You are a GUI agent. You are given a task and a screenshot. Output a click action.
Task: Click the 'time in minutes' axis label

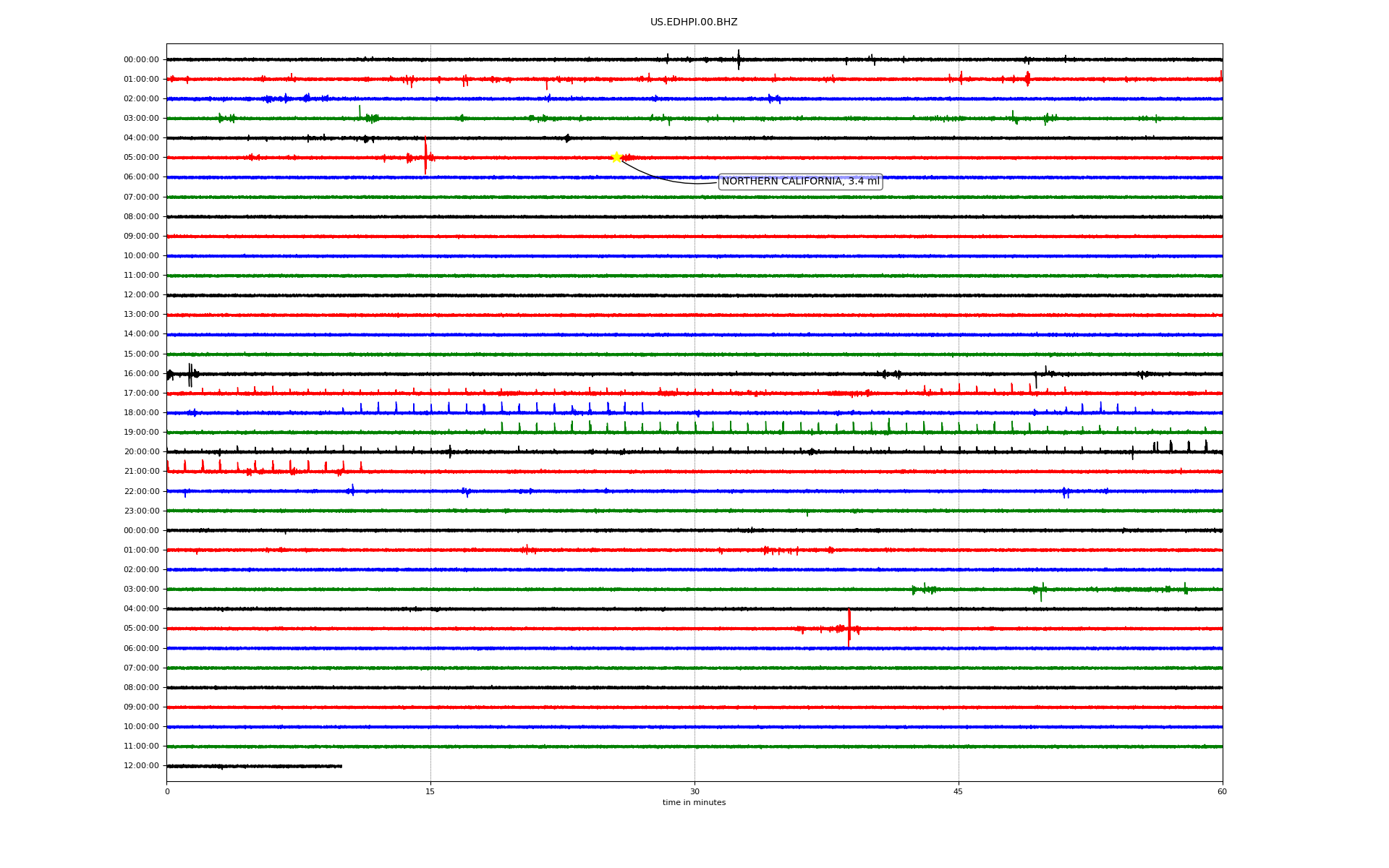tap(694, 803)
